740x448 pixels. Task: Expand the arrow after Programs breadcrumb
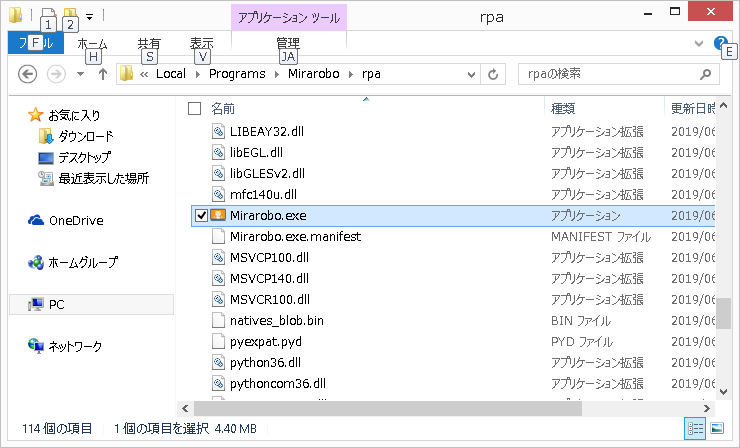[x=277, y=75]
